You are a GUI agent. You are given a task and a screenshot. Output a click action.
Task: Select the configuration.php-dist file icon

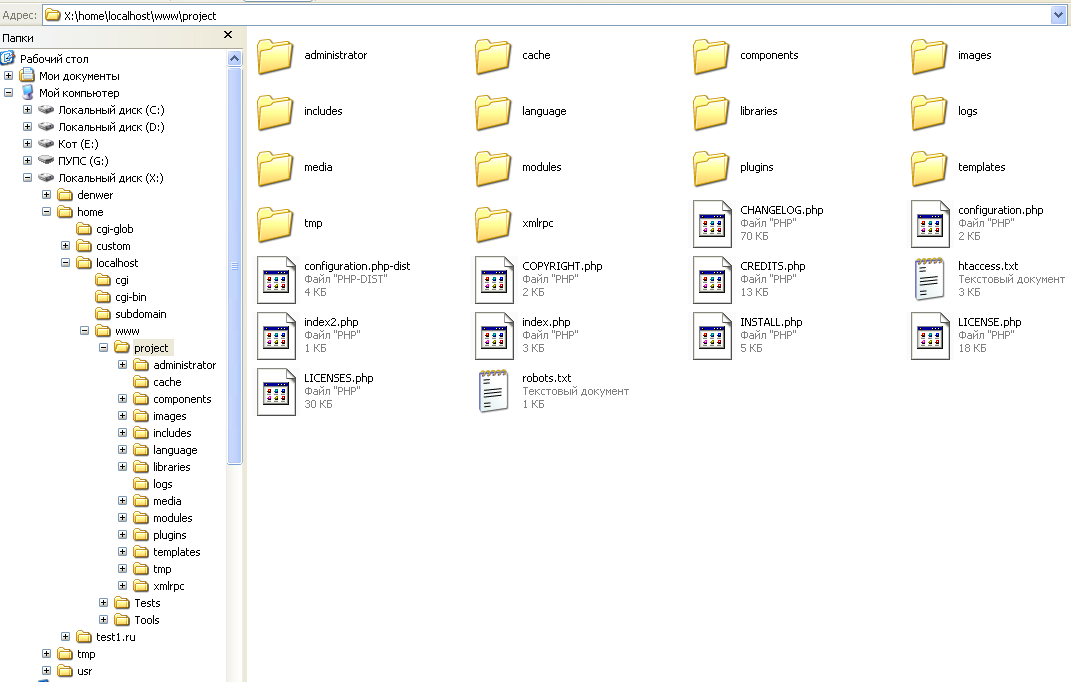tap(277, 279)
